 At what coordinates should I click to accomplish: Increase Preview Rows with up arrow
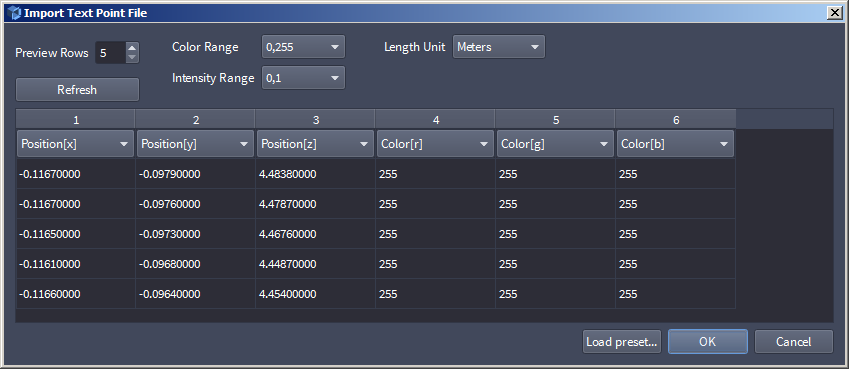(x=132, y=48)
